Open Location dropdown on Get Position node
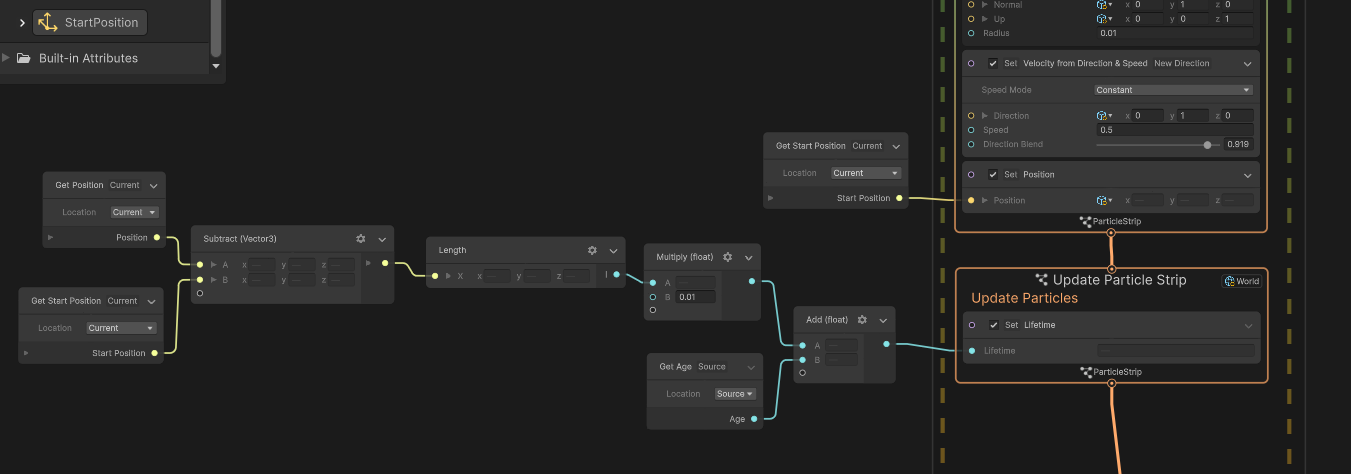The height and width of the screenshot is (474, 1351). point(135,212)
